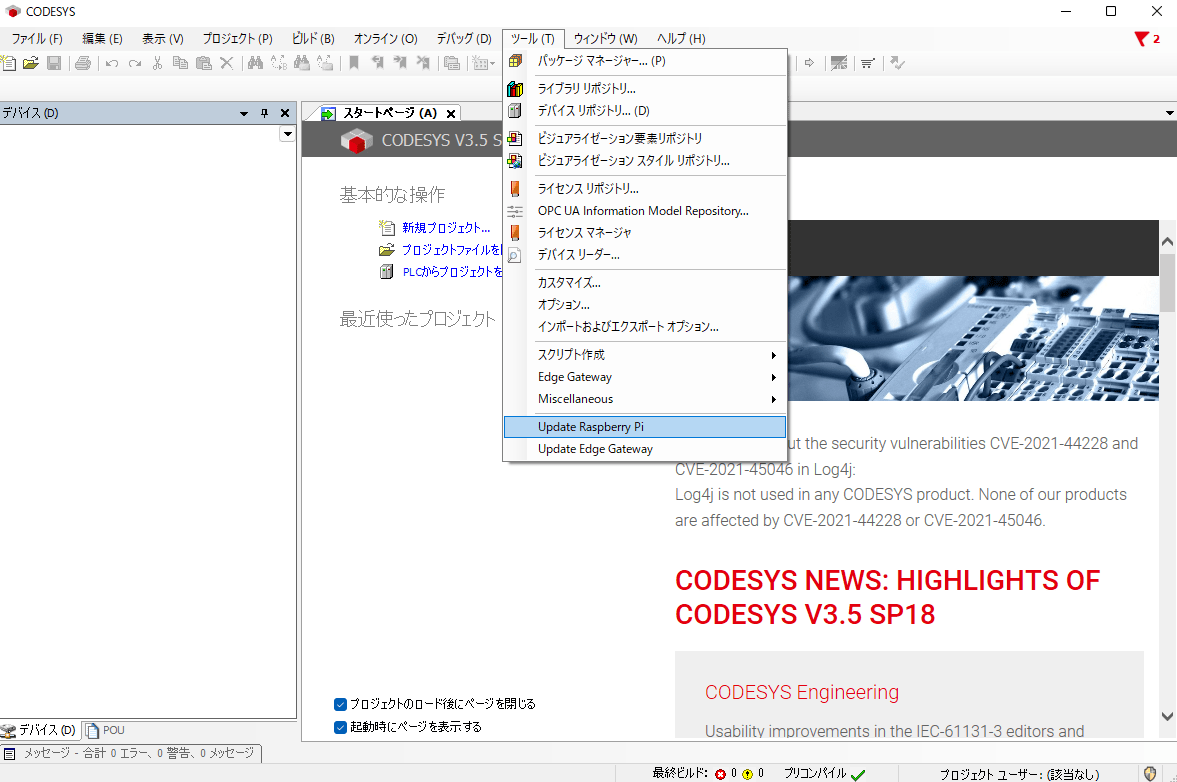
Task: Click the Cut scissors icon
Action: pyautogui.click(x=158, y=63)
